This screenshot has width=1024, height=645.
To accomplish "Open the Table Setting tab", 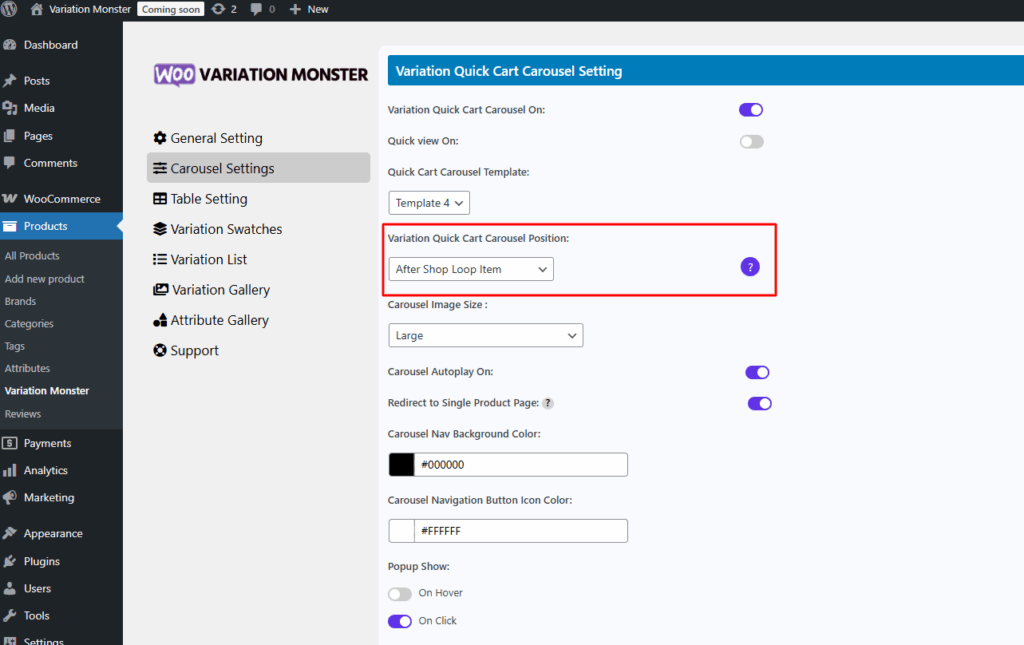I will point(259,198).
